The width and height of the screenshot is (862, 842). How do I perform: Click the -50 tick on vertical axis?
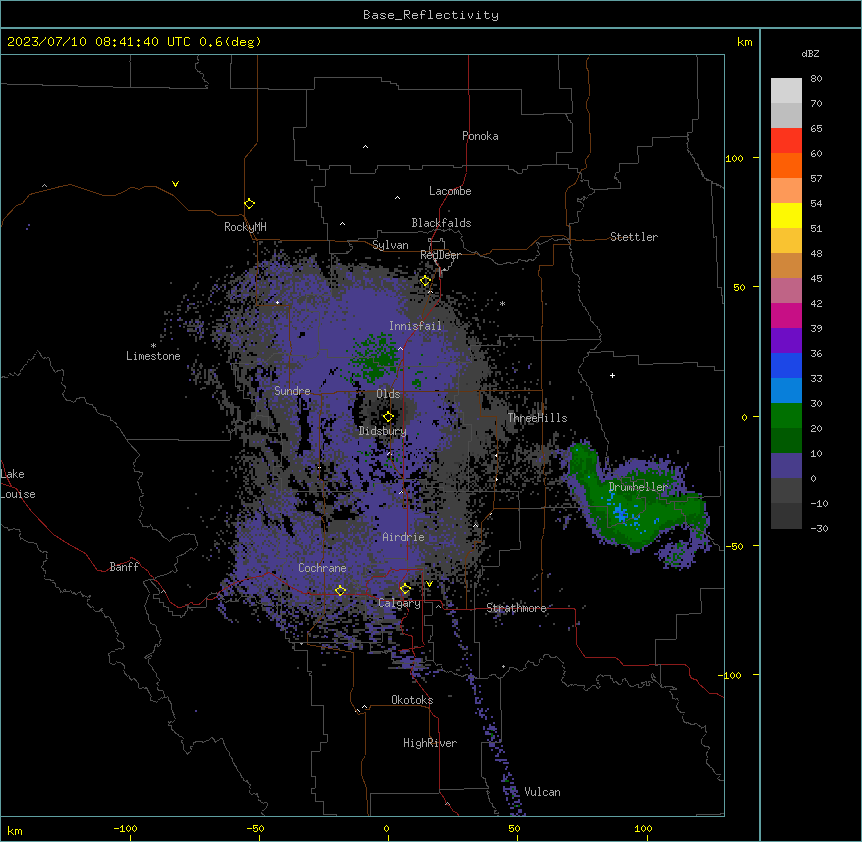pyautogui.click(x=734, y=546)
